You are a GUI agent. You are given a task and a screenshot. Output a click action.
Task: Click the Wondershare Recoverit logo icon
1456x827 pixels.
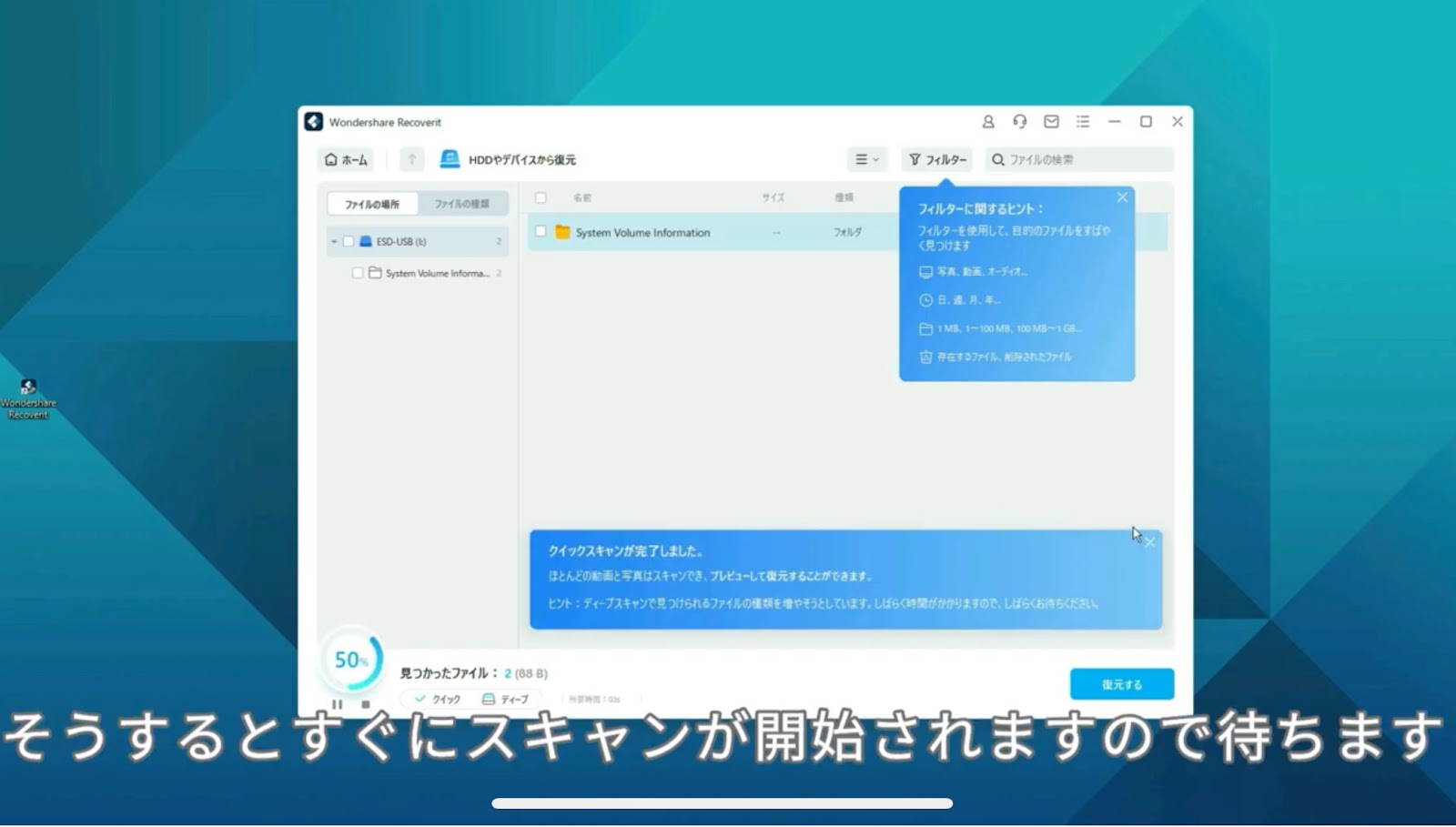(x=314, y=122)
